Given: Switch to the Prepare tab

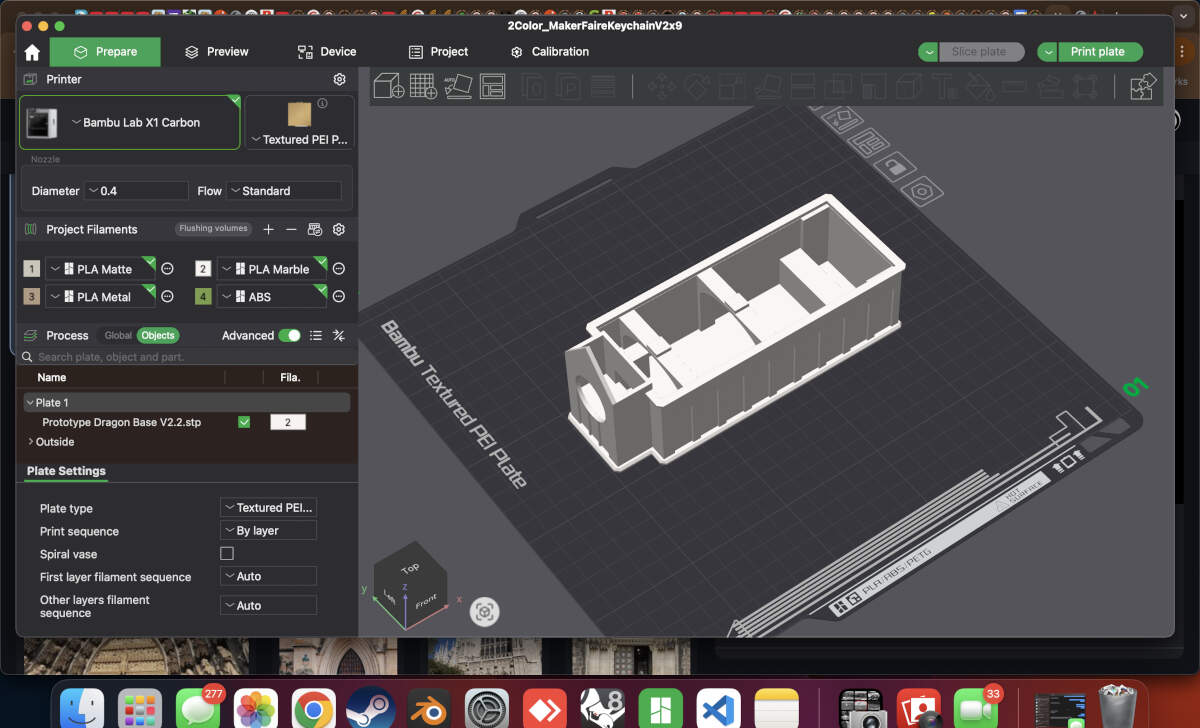Looking at the screenshot, I should click(105, 52).
